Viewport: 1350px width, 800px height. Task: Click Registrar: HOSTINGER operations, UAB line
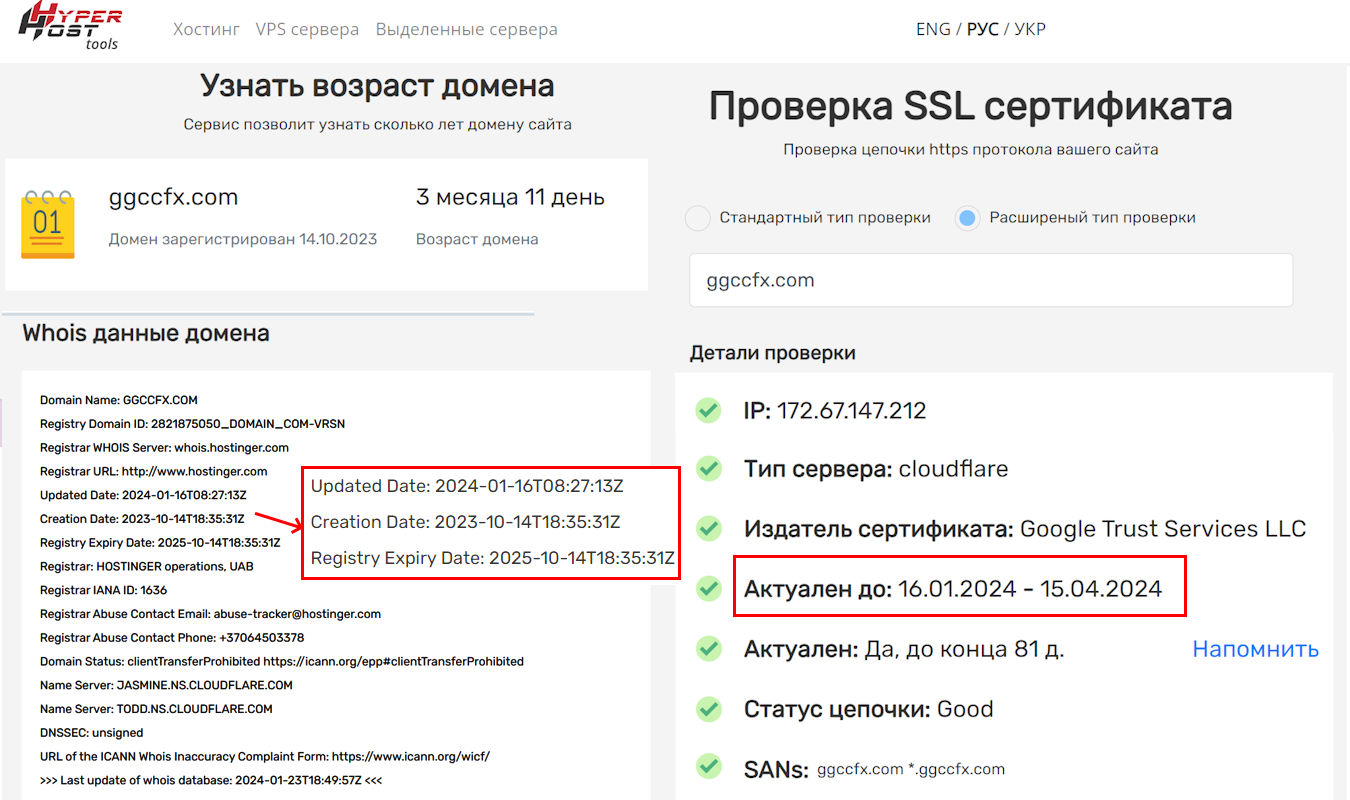click(x=147, y=566)
